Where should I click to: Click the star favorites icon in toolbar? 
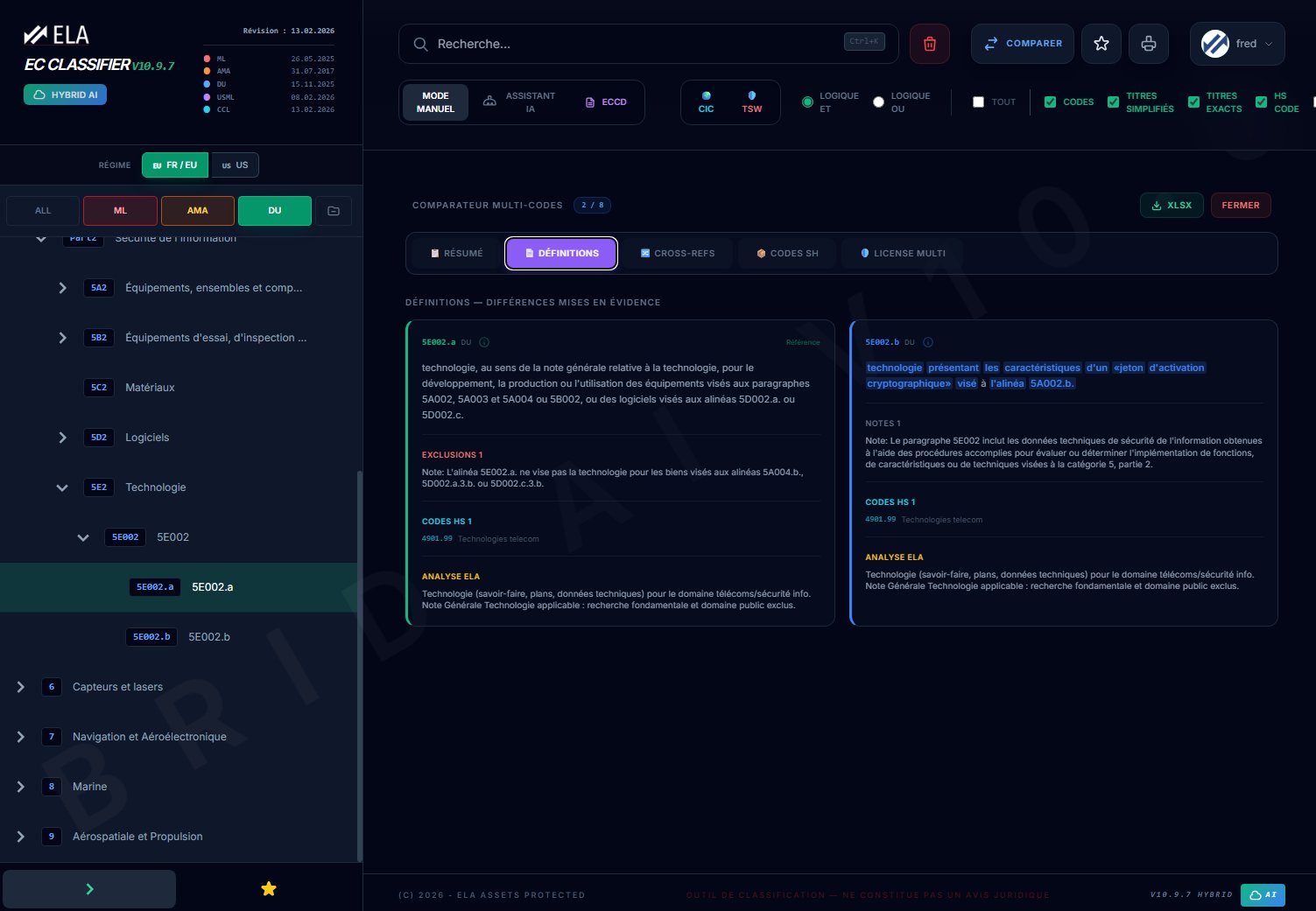click(x=1101, y=44)
